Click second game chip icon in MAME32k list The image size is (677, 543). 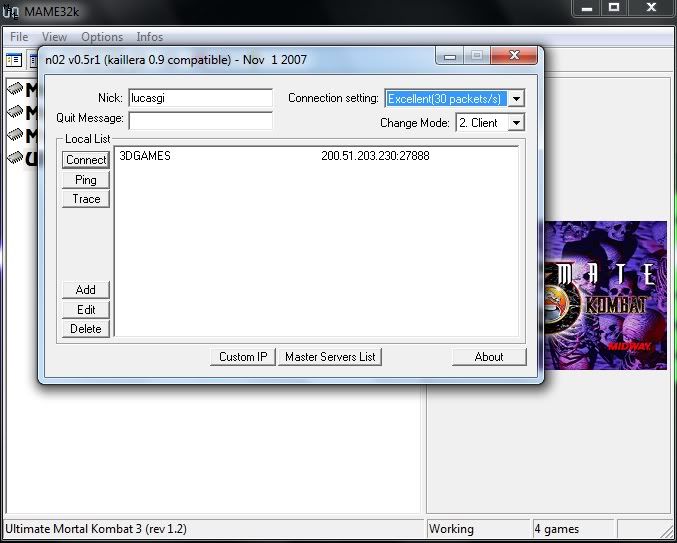coord(16,112)
